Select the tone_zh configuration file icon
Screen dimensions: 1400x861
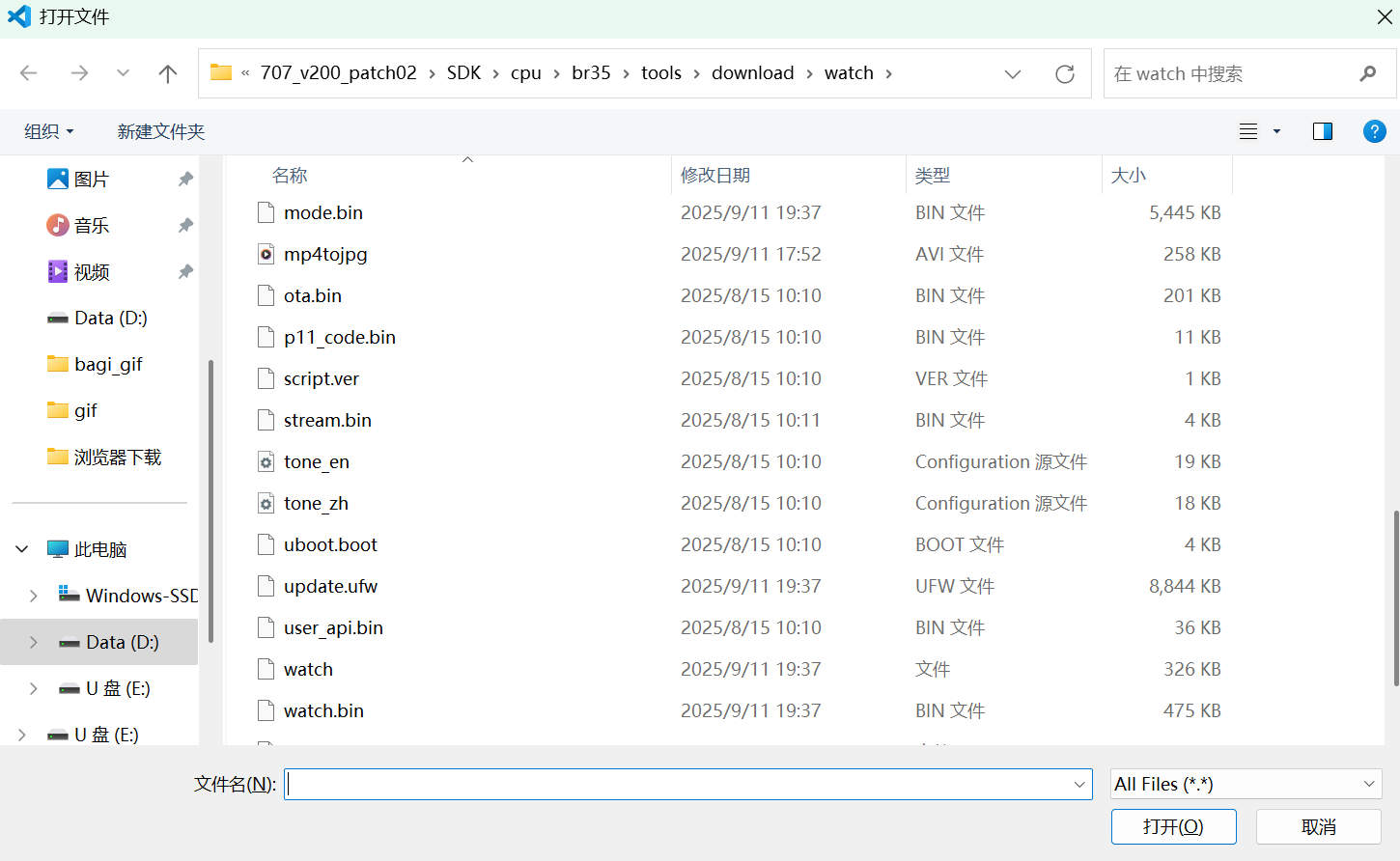(x=266, y=503)
